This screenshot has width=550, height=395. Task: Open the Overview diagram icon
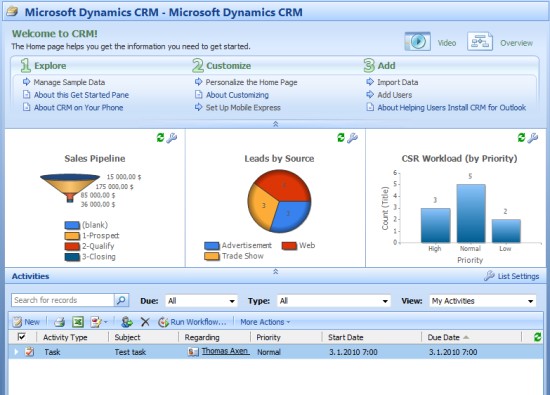(480, 41)
